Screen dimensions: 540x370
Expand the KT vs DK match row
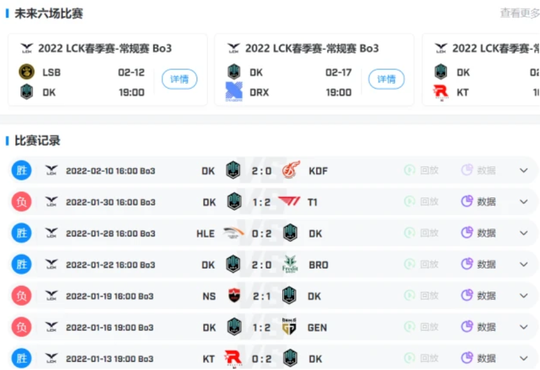click(524, 358)
